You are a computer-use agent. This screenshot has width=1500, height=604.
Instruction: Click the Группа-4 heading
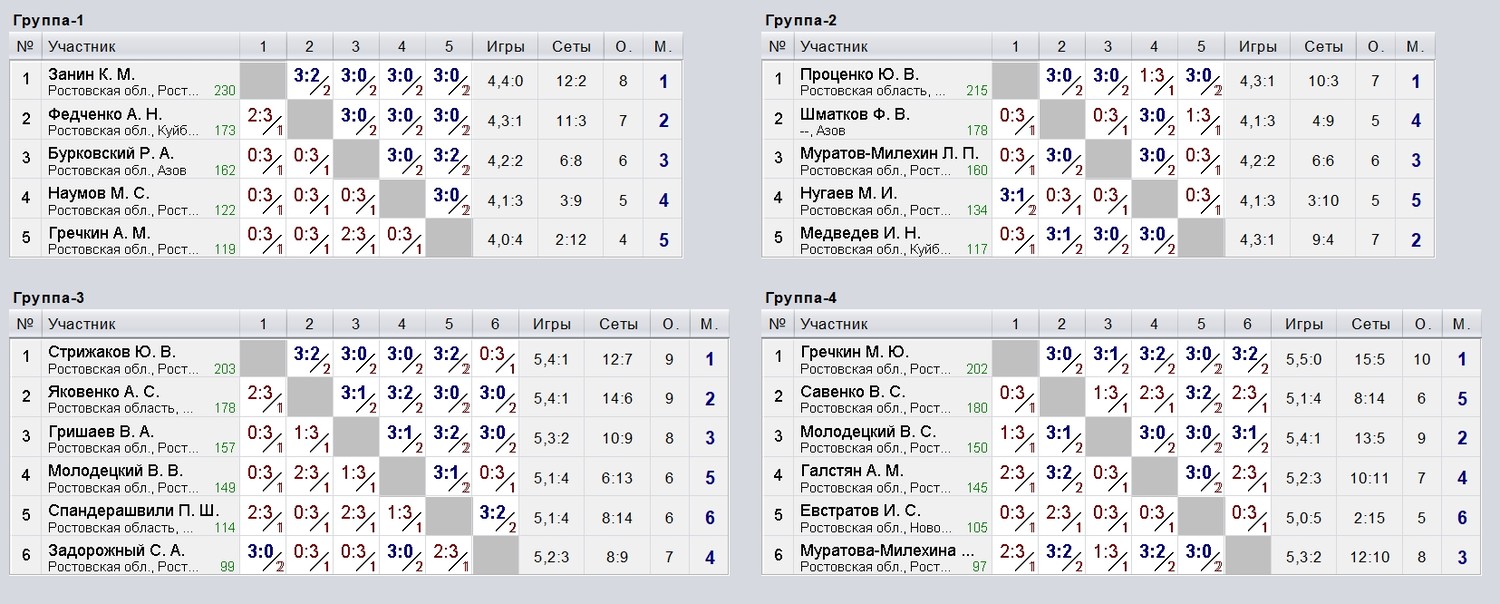pyautogui.click(x=801, y=298)
